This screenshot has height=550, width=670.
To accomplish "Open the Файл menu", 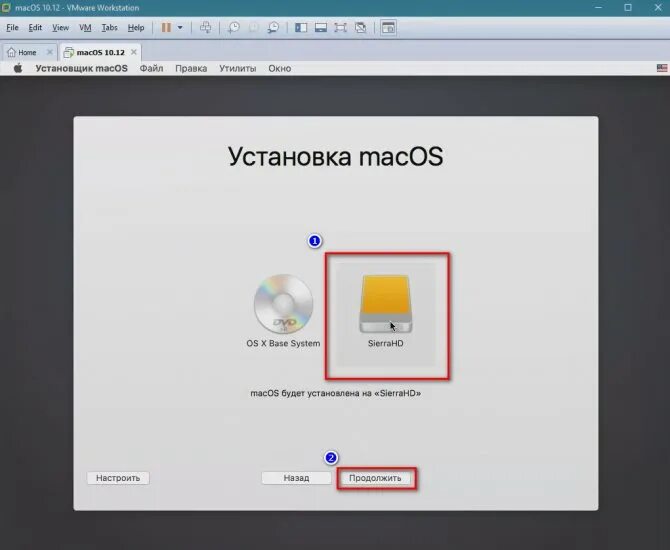I will click(x=151, y=68).
